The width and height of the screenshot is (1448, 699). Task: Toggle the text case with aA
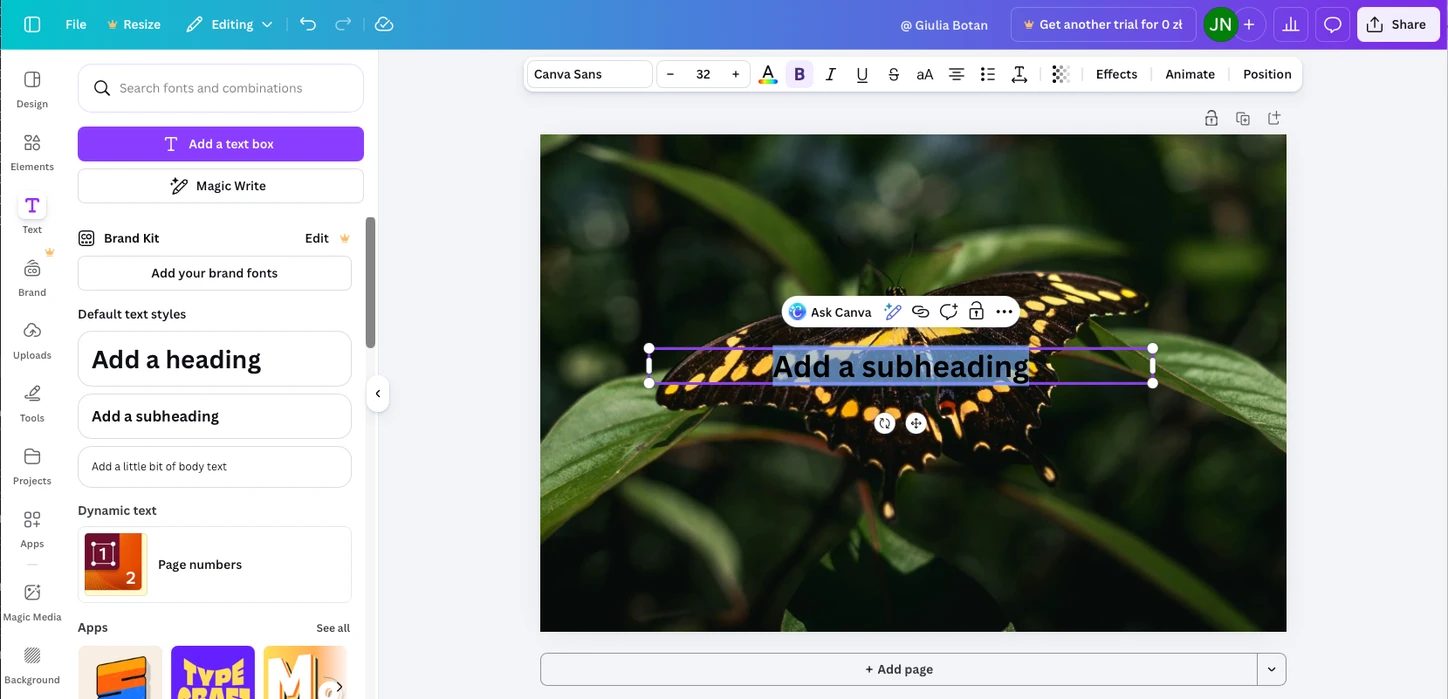pyautogui.click(x=924, y=73)
